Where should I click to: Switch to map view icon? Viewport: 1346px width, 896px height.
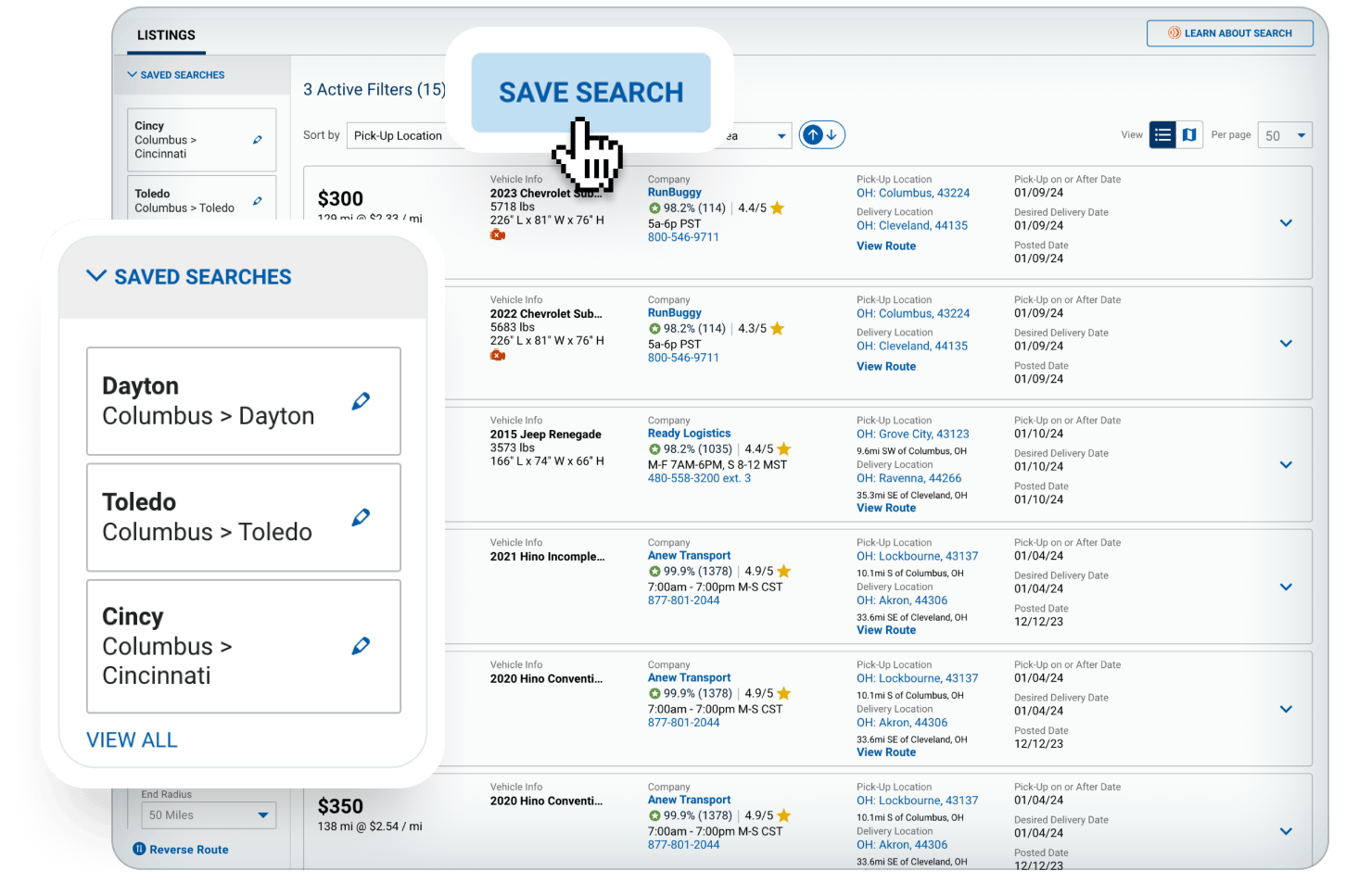[x=1189, y=135]
